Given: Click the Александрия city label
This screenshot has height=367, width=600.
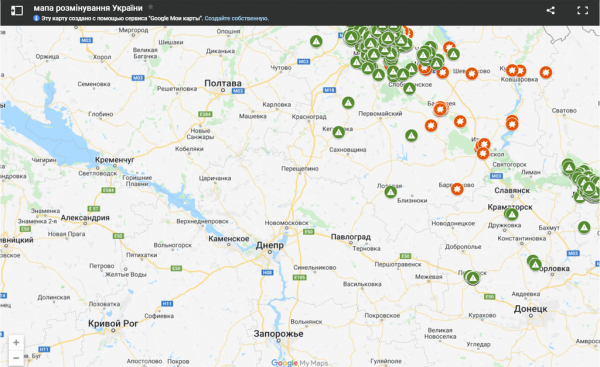Looking at the screenshot, I should pyautogui.click(x=85, y=217).
